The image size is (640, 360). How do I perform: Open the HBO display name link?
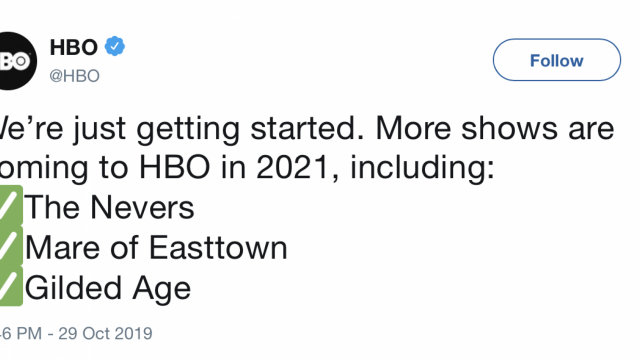[73, 47]
